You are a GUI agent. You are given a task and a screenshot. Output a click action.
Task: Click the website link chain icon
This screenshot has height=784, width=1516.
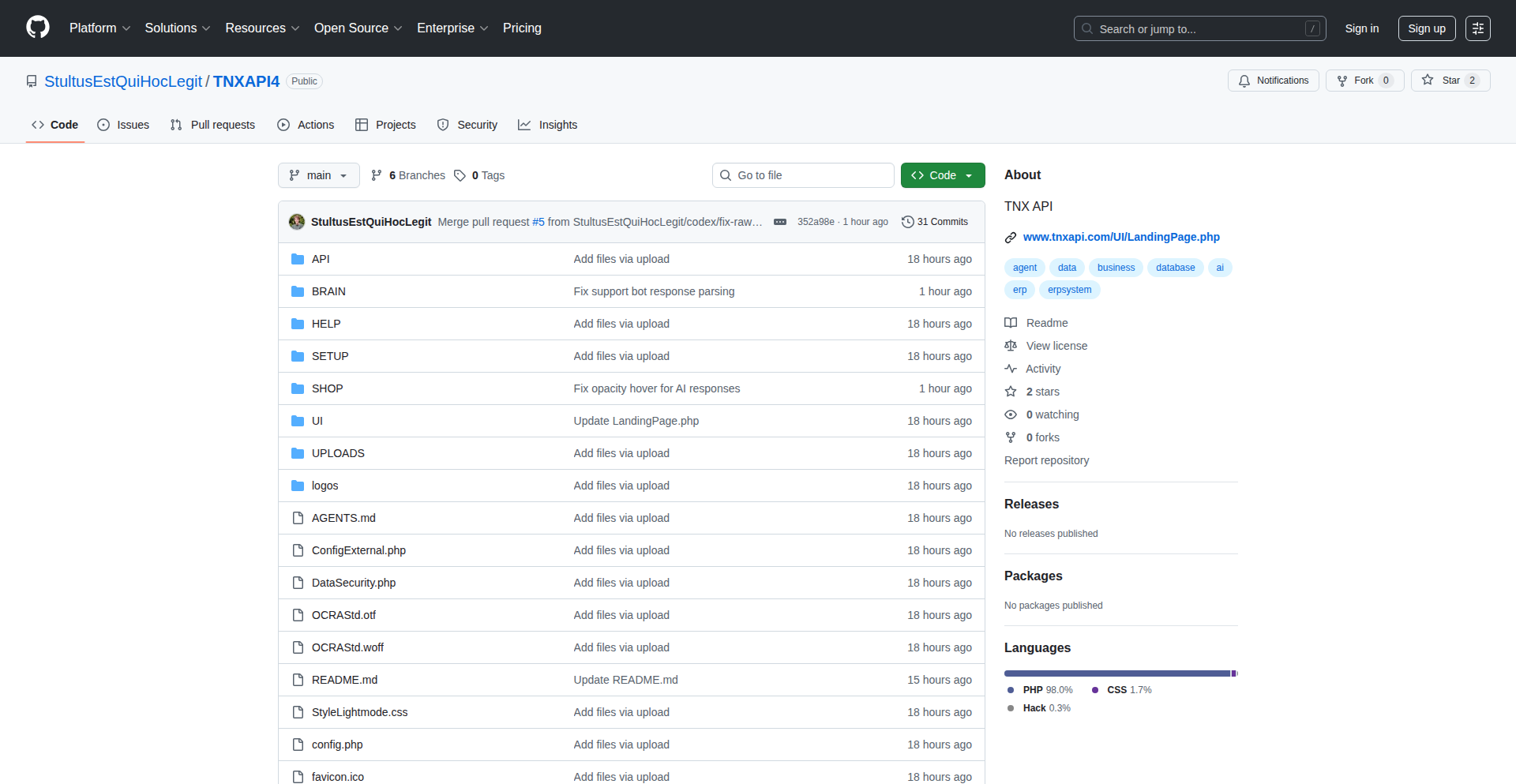pos(1011,237)
